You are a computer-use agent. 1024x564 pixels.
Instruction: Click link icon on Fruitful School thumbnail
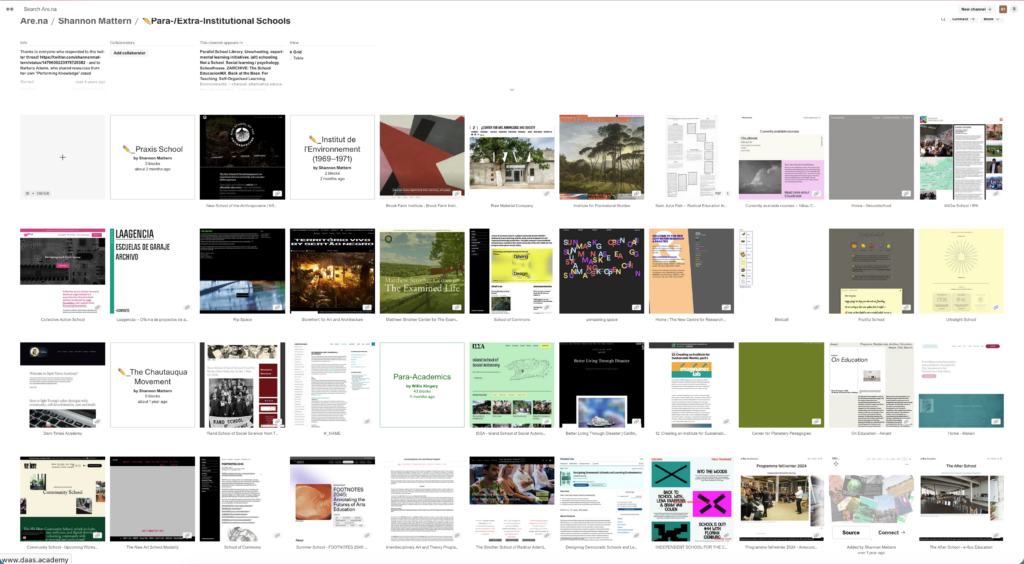pos(906,307)
